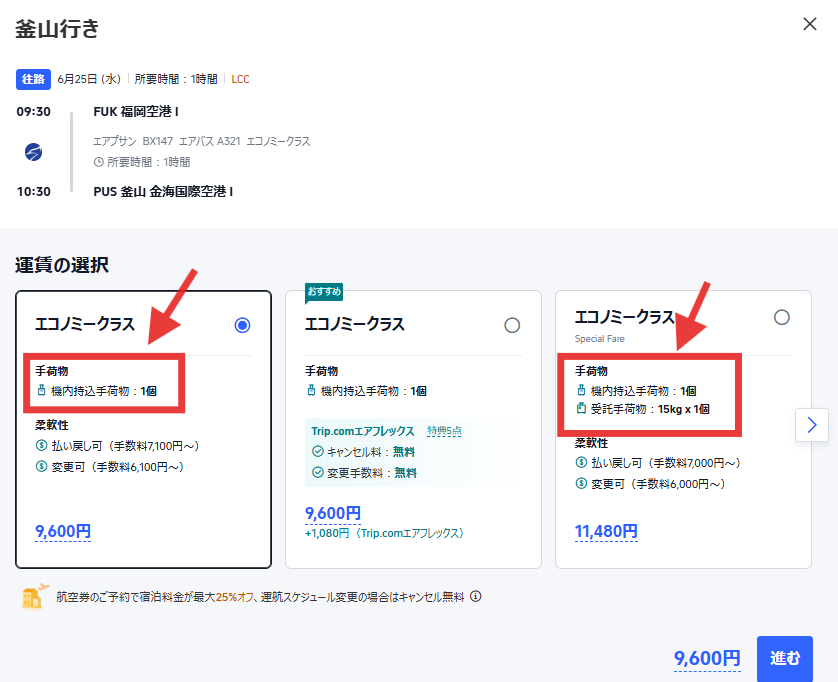Open price details for first card 9,600円
Viewport: 838px width, 682px height.
pyautogui.click(x=63, y=532)
